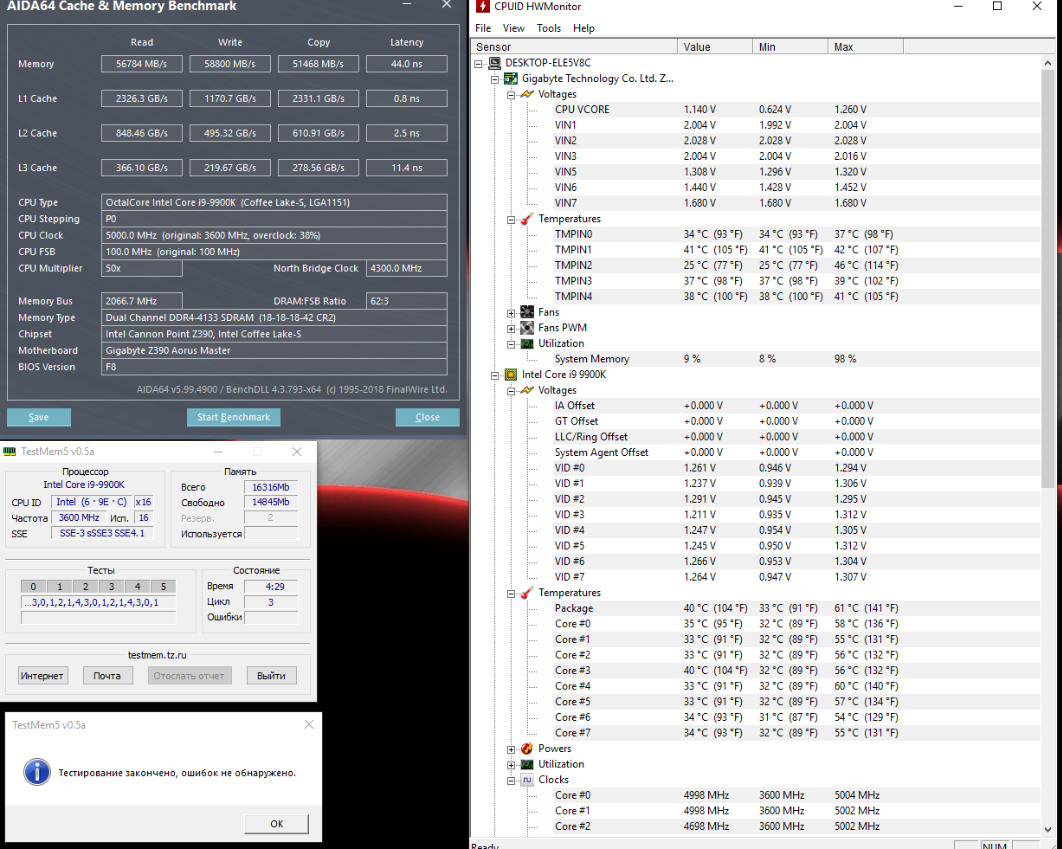The height and width of the screenshot is (849, 1062).
Task: Click the DESKTOP-ELE5V8C computer icon
Action: (x=494, y=63)
